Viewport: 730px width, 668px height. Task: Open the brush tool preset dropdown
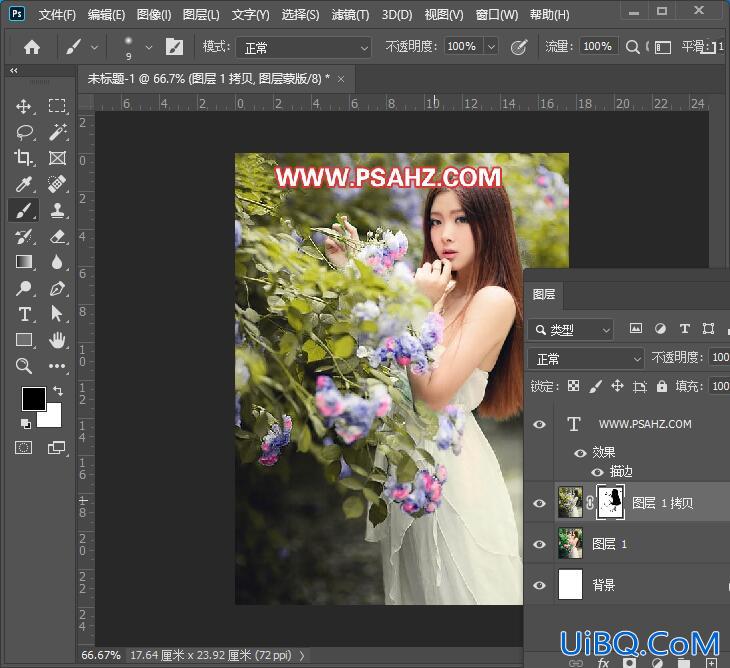pyautogui.click(x=95, y=47)
